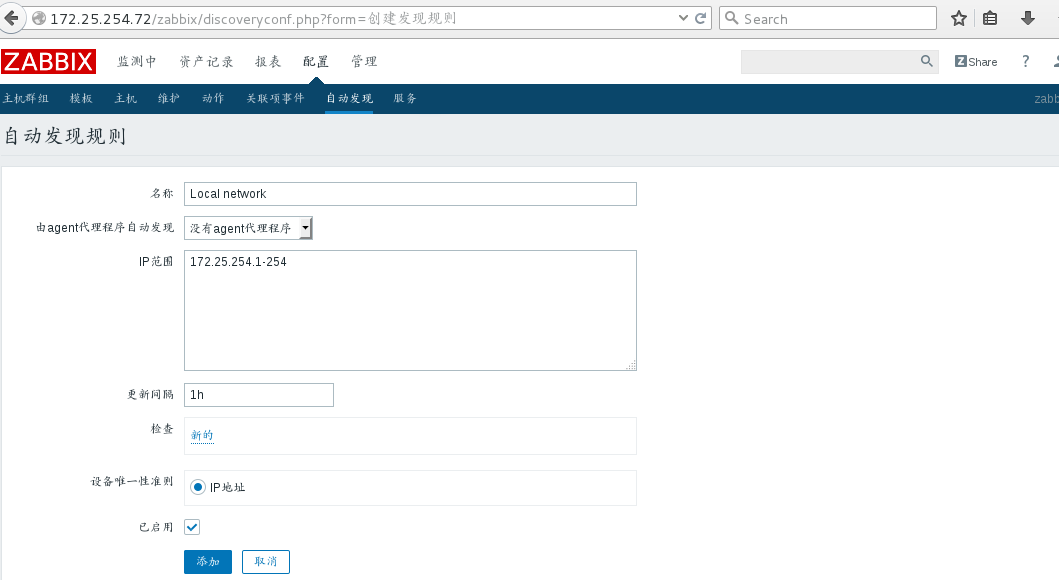Select the IP地址 radio button
1059x580 pixels.
point(198,487)
